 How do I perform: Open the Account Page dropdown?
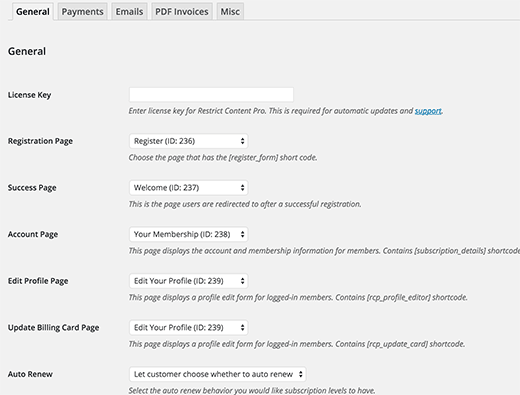coord(189,234)
